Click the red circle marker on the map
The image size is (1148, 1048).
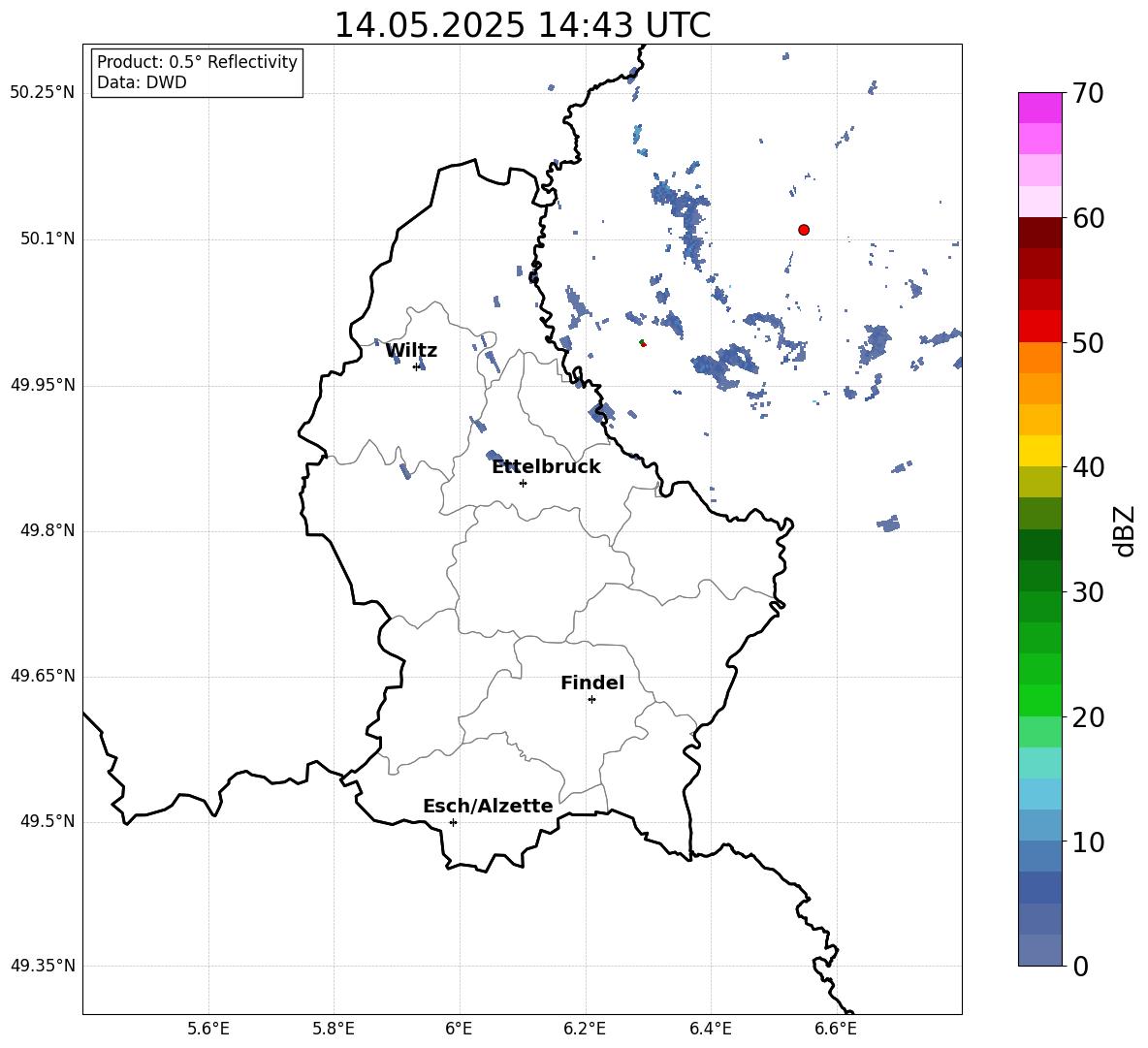(804, 230)
